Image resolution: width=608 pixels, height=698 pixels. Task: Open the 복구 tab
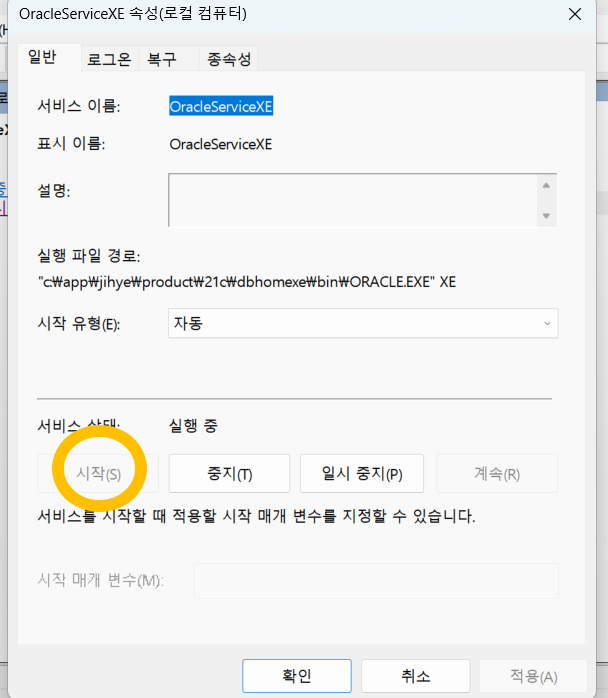click(168, 59)
